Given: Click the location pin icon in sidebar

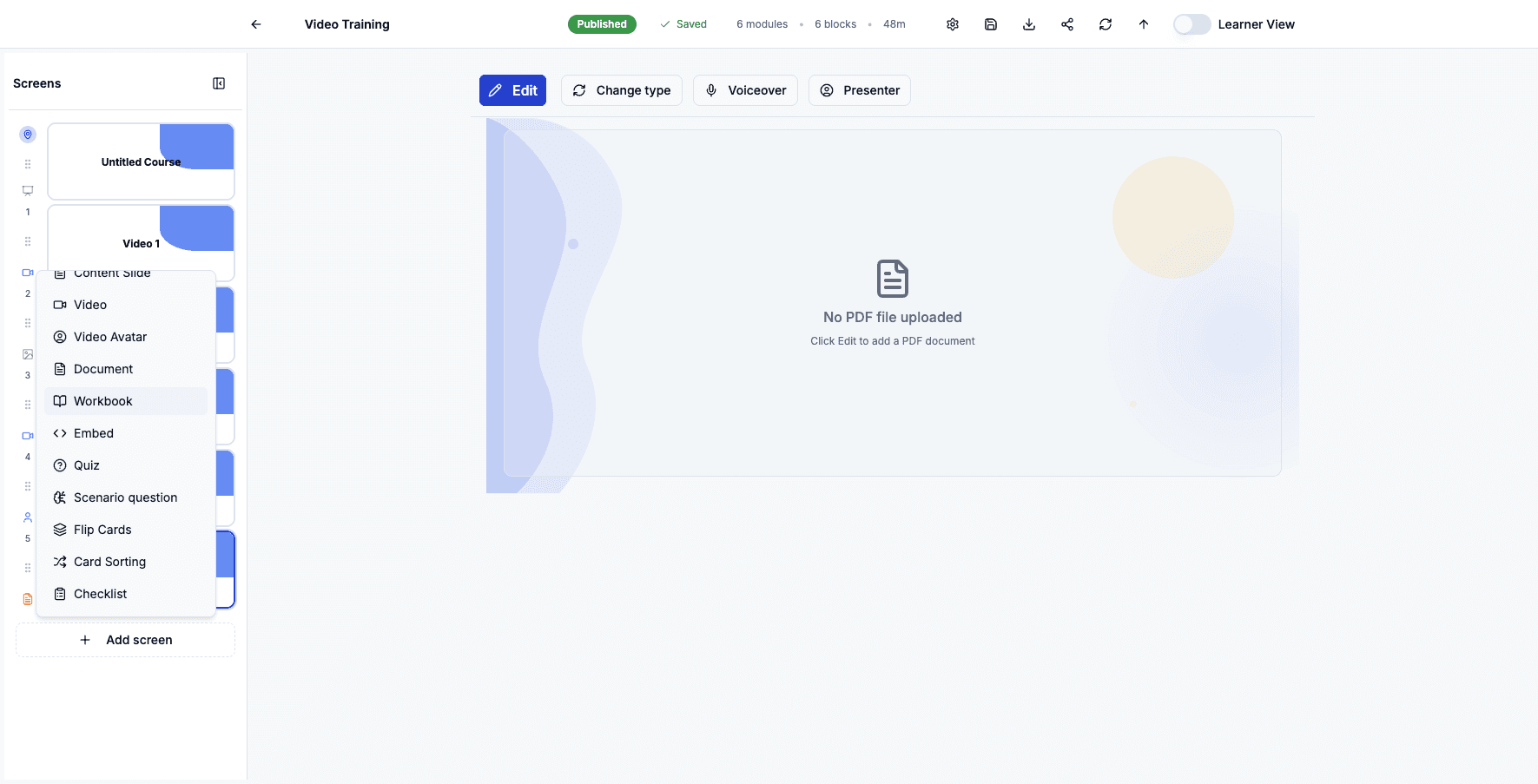Looking at the screenshot, I should point(28,135).
